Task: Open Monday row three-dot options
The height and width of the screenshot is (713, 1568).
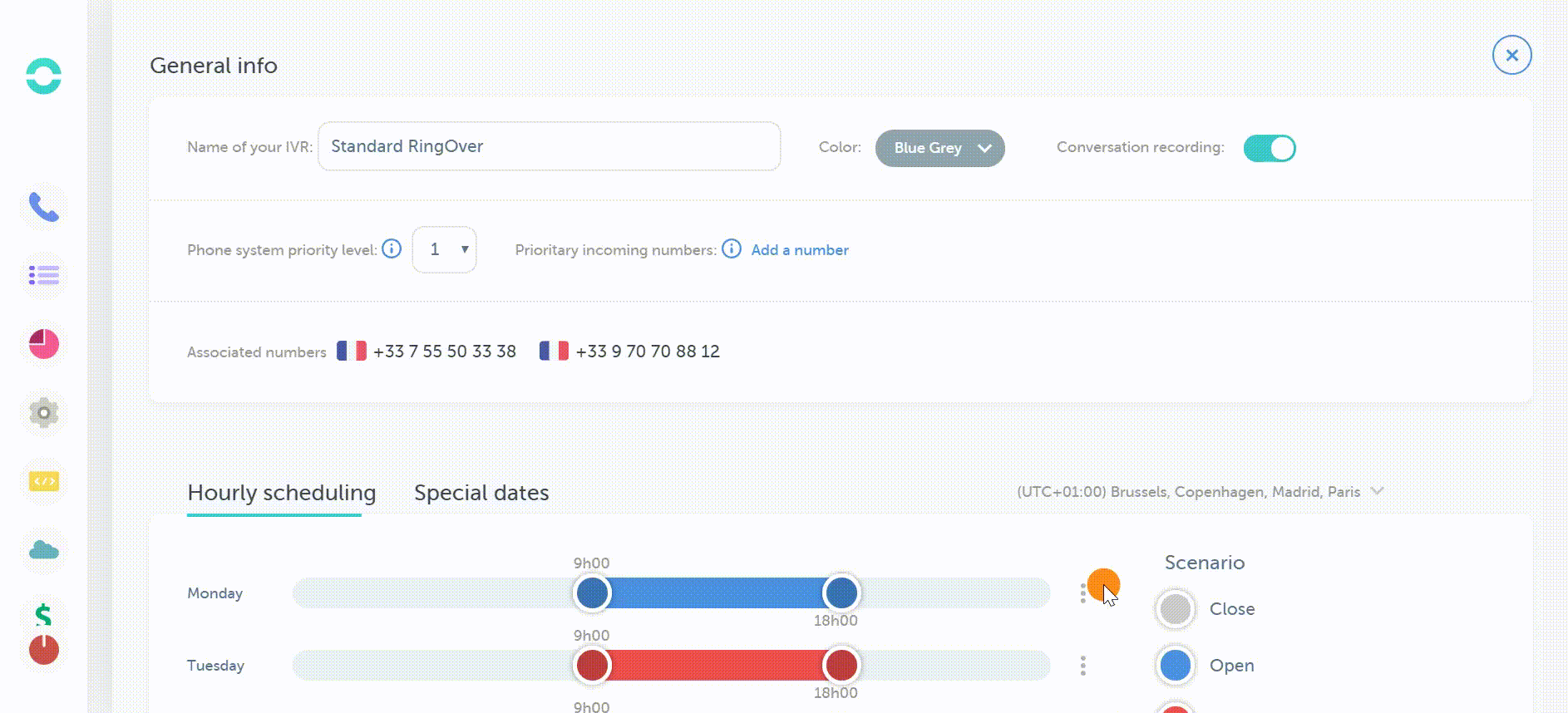Action: point(1082,593)
